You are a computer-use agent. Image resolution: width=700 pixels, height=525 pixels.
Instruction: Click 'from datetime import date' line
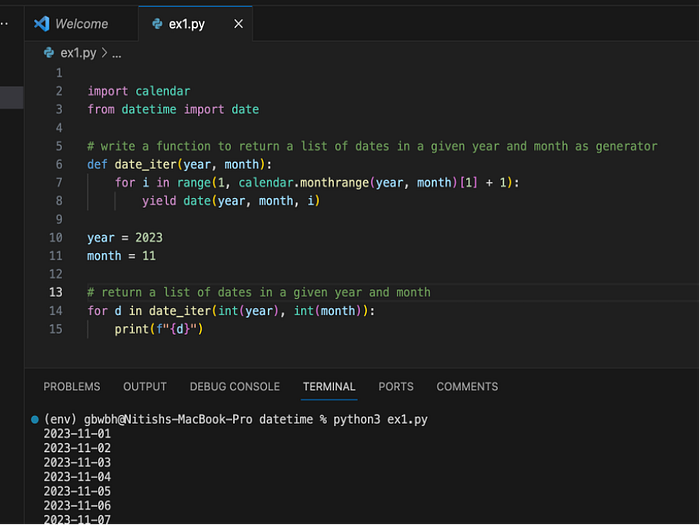coord(173,110)
